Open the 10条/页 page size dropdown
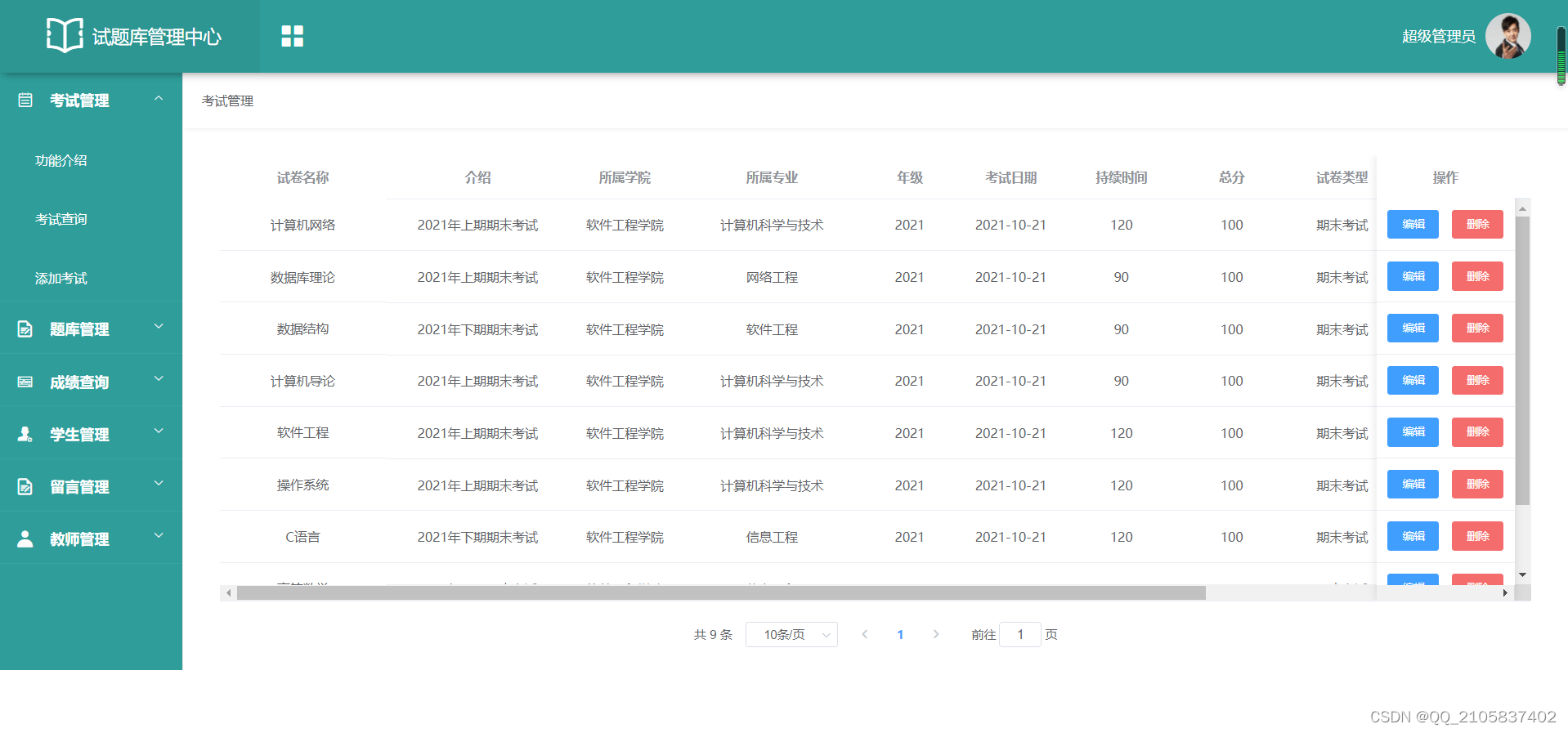 click(791, 634)
